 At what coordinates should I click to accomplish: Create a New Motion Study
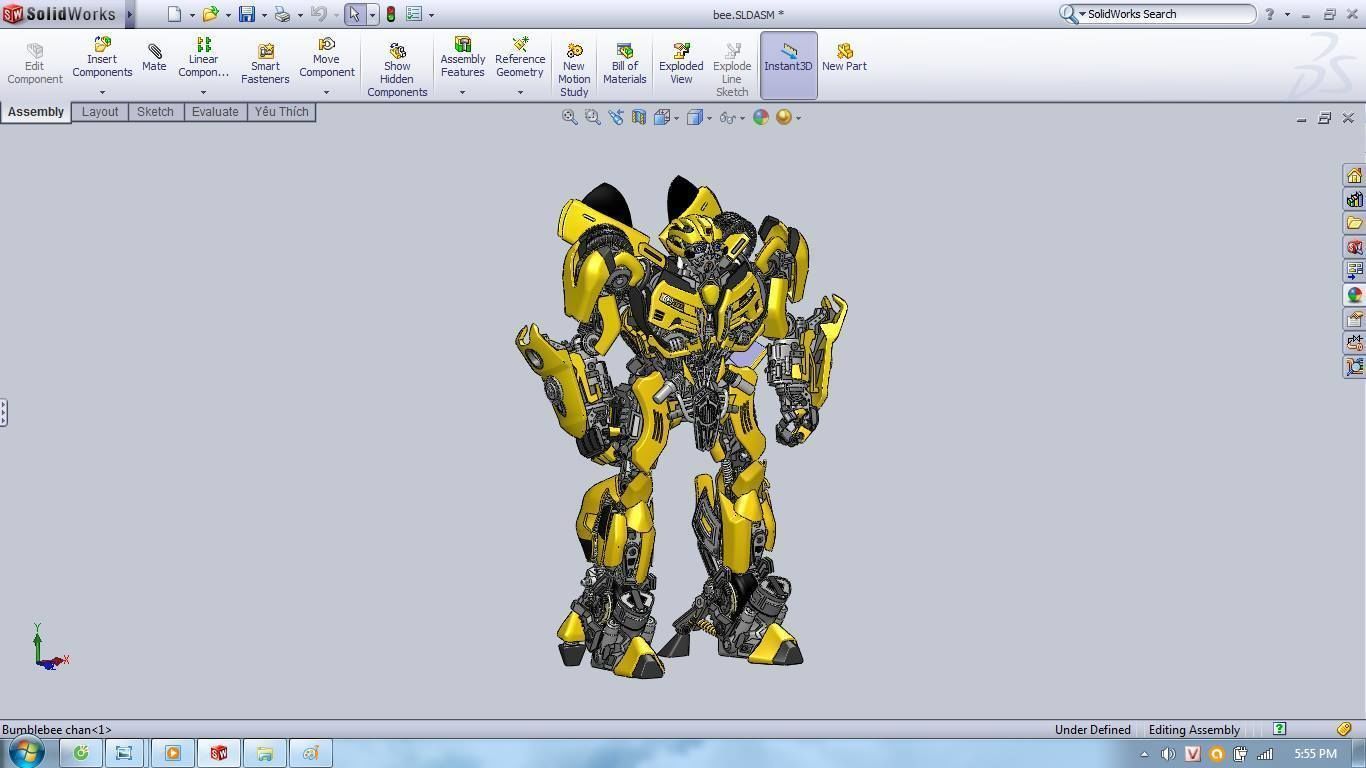tap(574, 70)
